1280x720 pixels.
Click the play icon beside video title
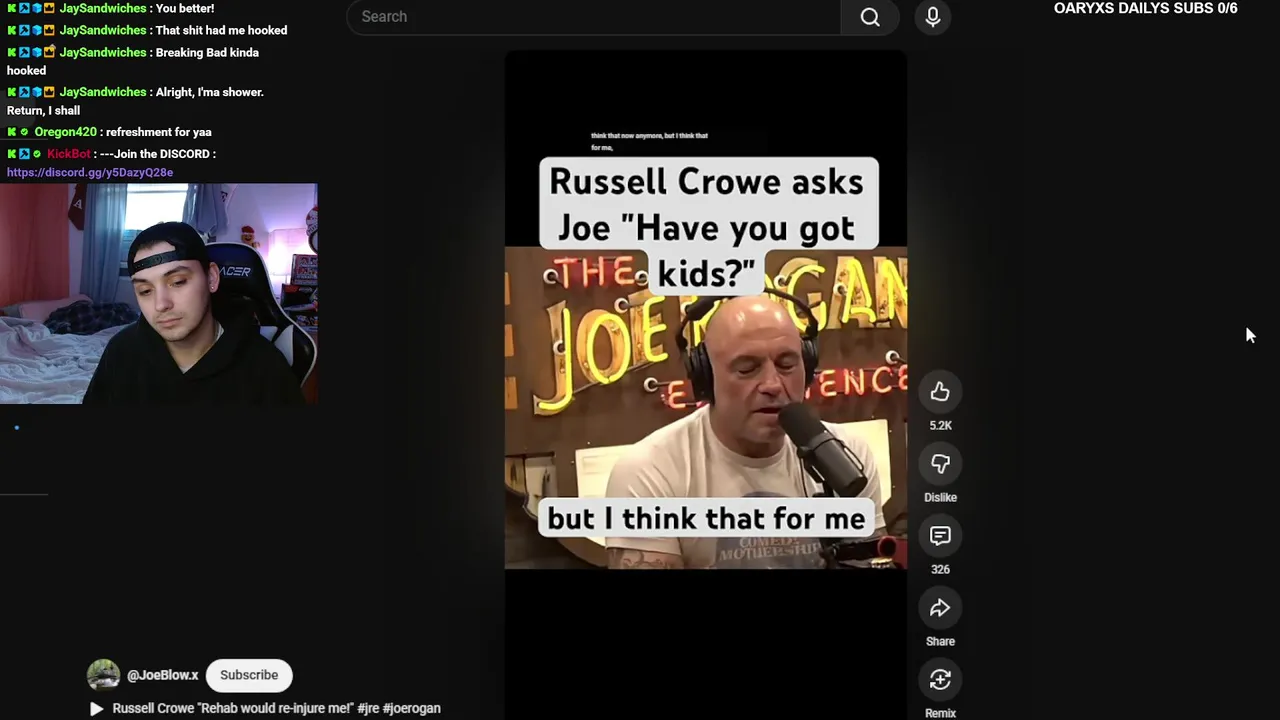pos(96,709)
